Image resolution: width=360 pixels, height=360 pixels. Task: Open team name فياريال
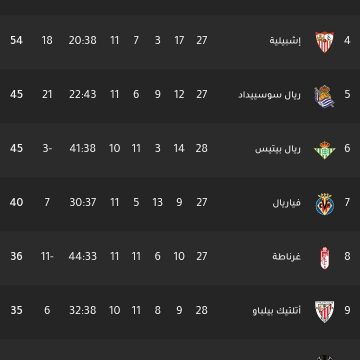click(x=287, y=203)
